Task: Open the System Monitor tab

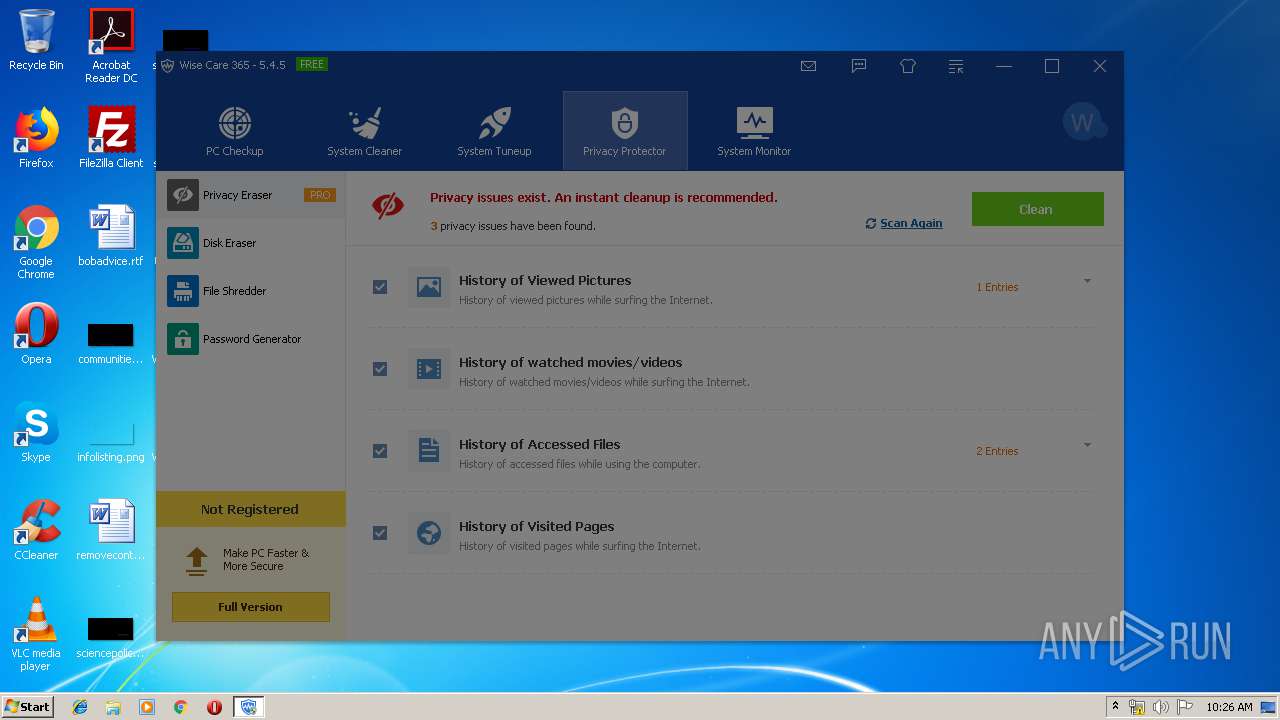Action: click(754, 131)
